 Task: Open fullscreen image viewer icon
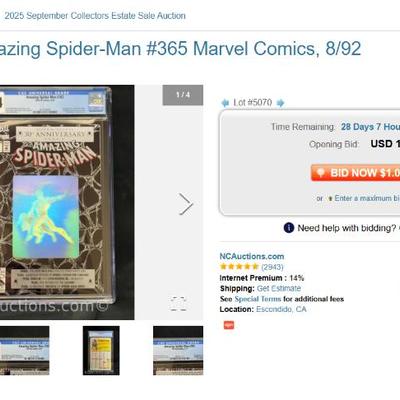pyautogui.click(x=178, y=304)
